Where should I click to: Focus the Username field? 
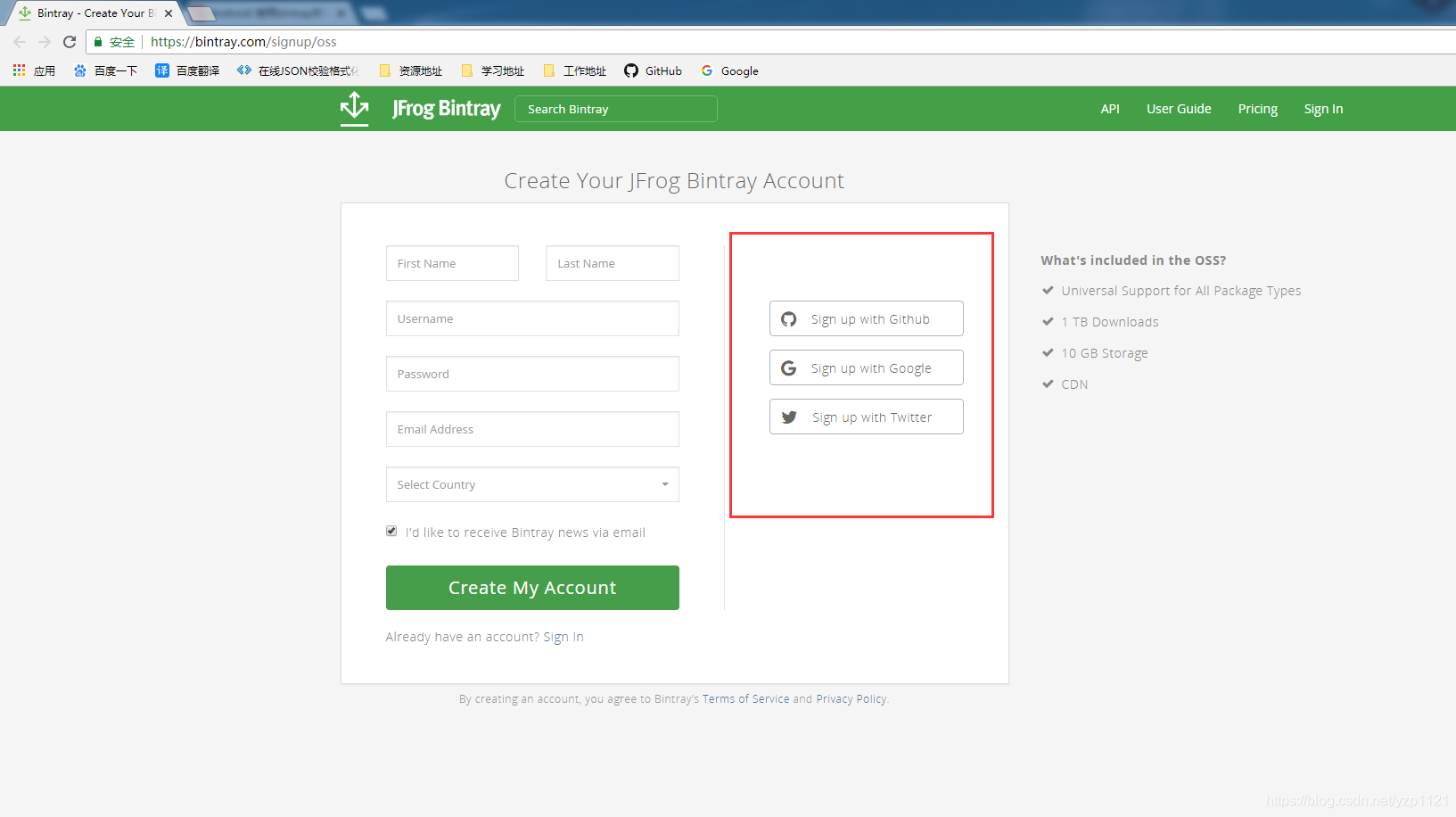pos(532,318)
